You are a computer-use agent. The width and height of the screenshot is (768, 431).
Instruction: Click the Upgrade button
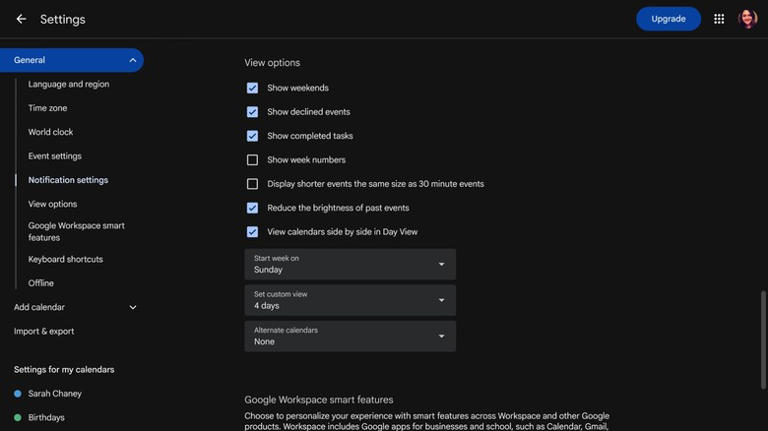[x=668, y=19]
